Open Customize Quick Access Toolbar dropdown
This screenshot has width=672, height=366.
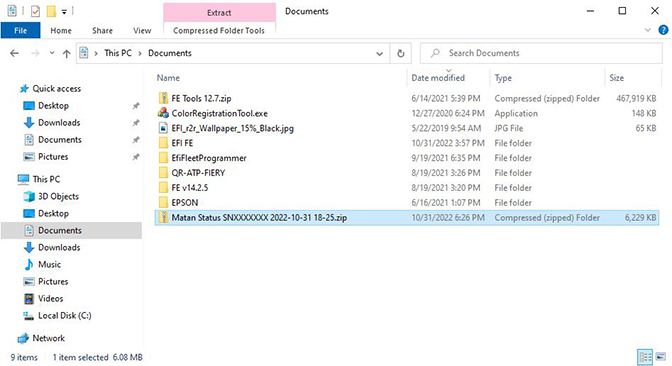click(x=64, y=12)
